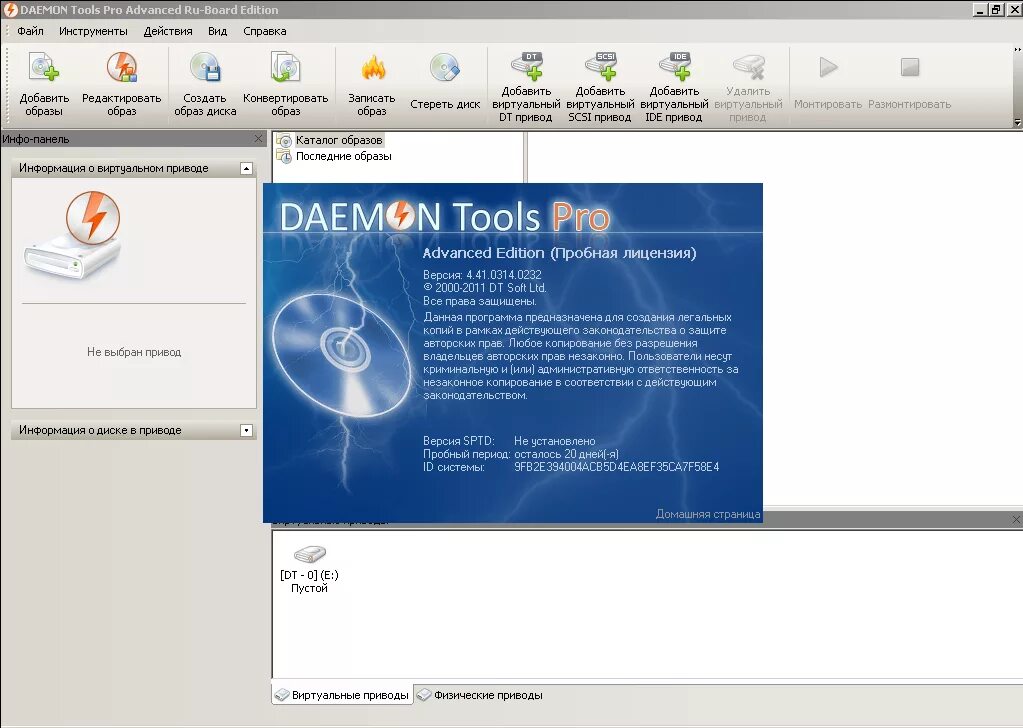Image resolution: width=1023 pixels, height=728 pixels.
Task: Click the DAEMON Tools Pro splash title
Action: point(445,216)
